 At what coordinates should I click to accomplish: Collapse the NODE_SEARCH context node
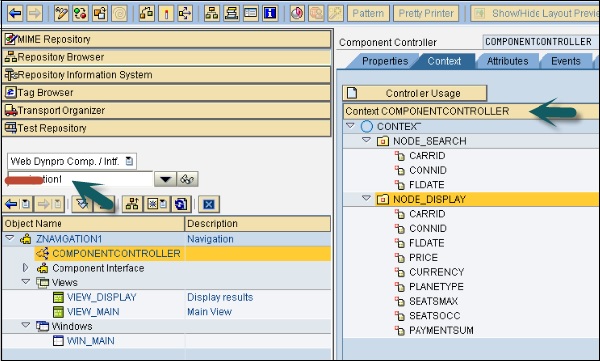coord(366,140)
